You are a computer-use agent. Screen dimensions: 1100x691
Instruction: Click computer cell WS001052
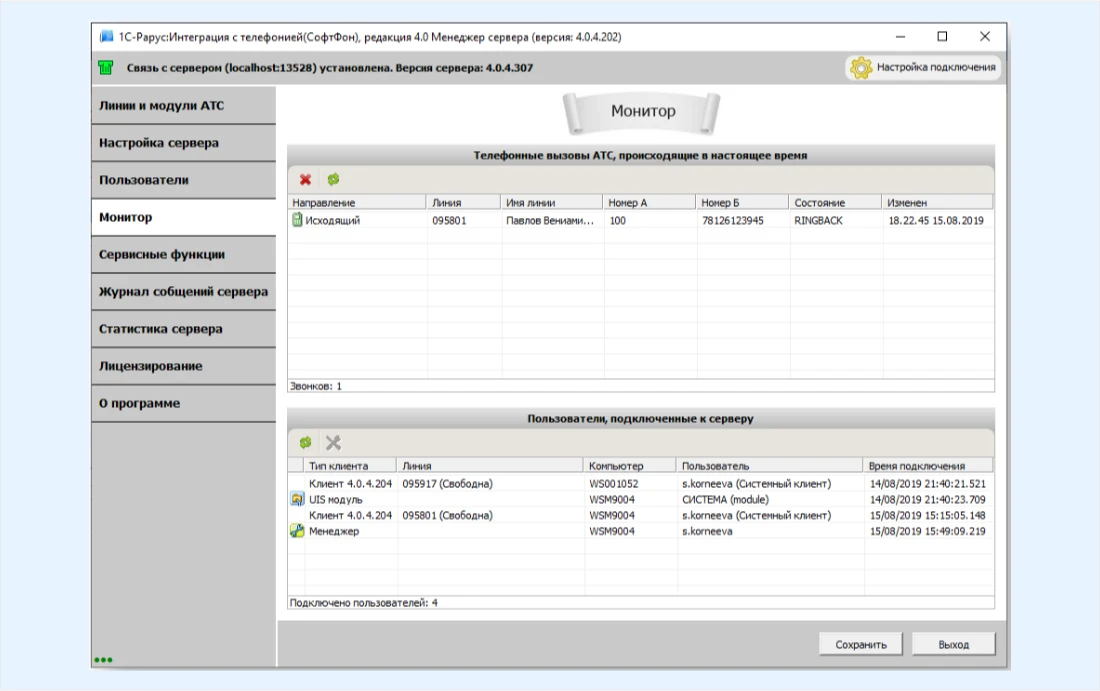tap(614, 483)
